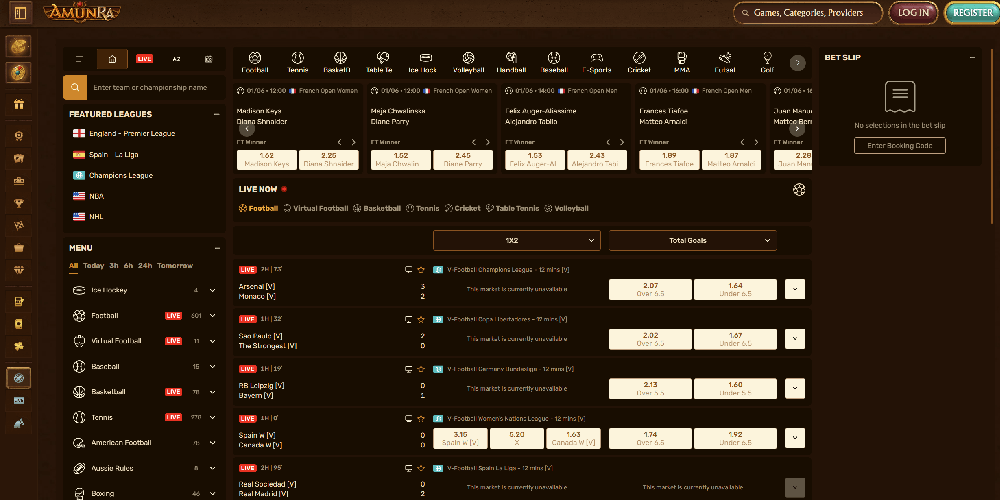1000x500 pixels.
Task: Select the Basketball icon in sports carousel
Action: click(340, 62)
